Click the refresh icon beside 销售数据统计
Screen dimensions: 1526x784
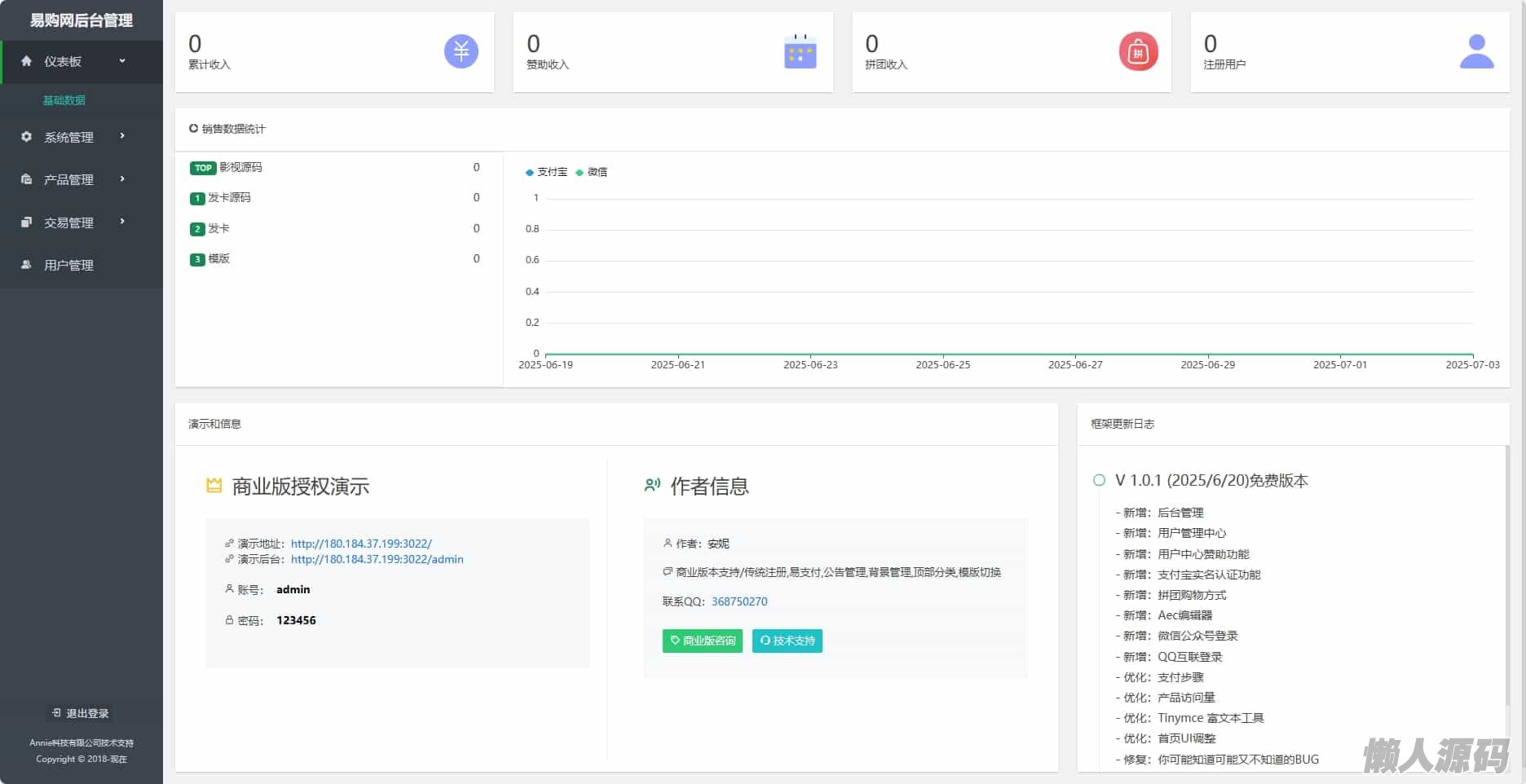[x=193, y=129]
